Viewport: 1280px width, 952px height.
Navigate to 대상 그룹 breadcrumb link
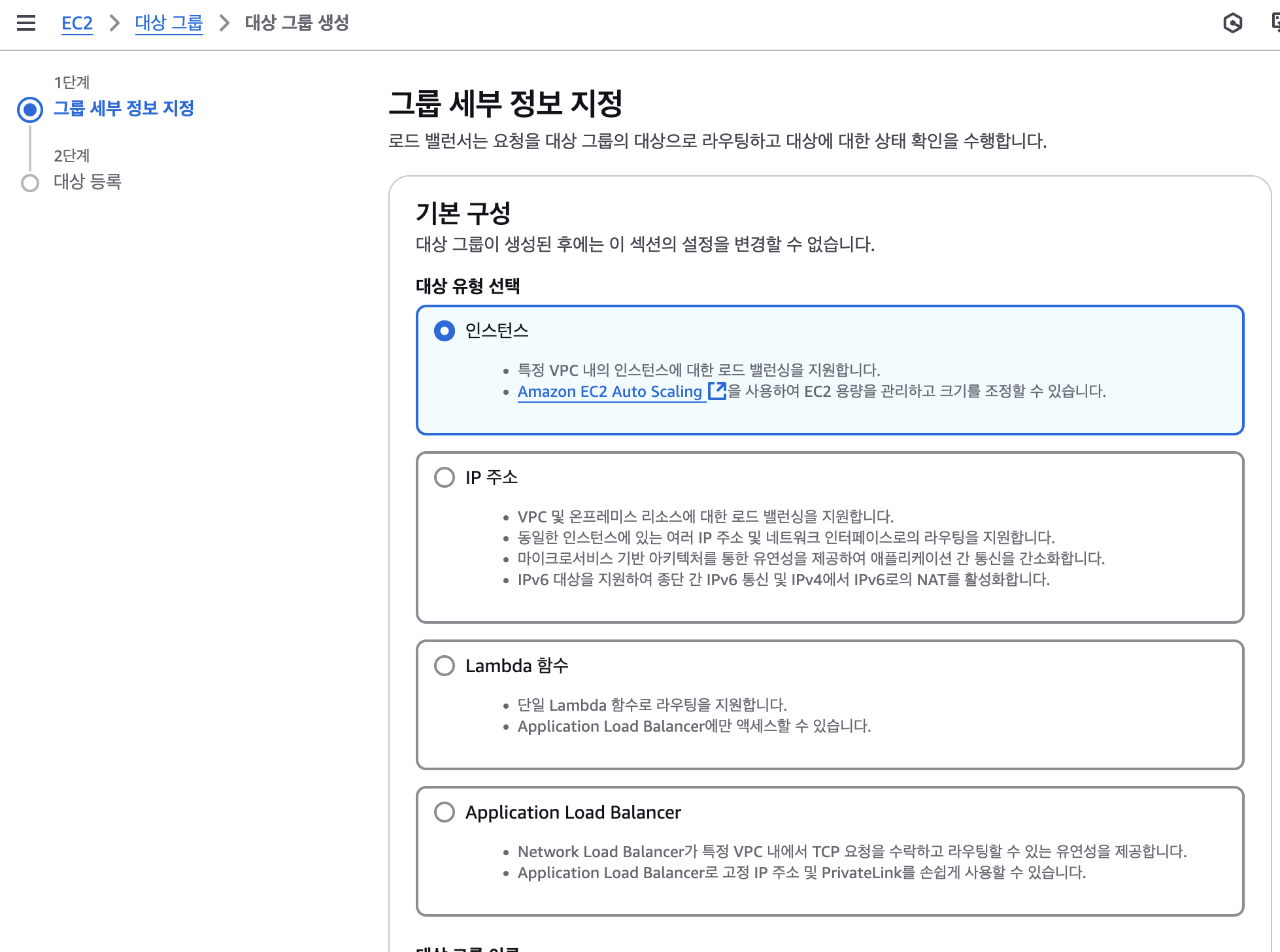click(x=169, y=23)
